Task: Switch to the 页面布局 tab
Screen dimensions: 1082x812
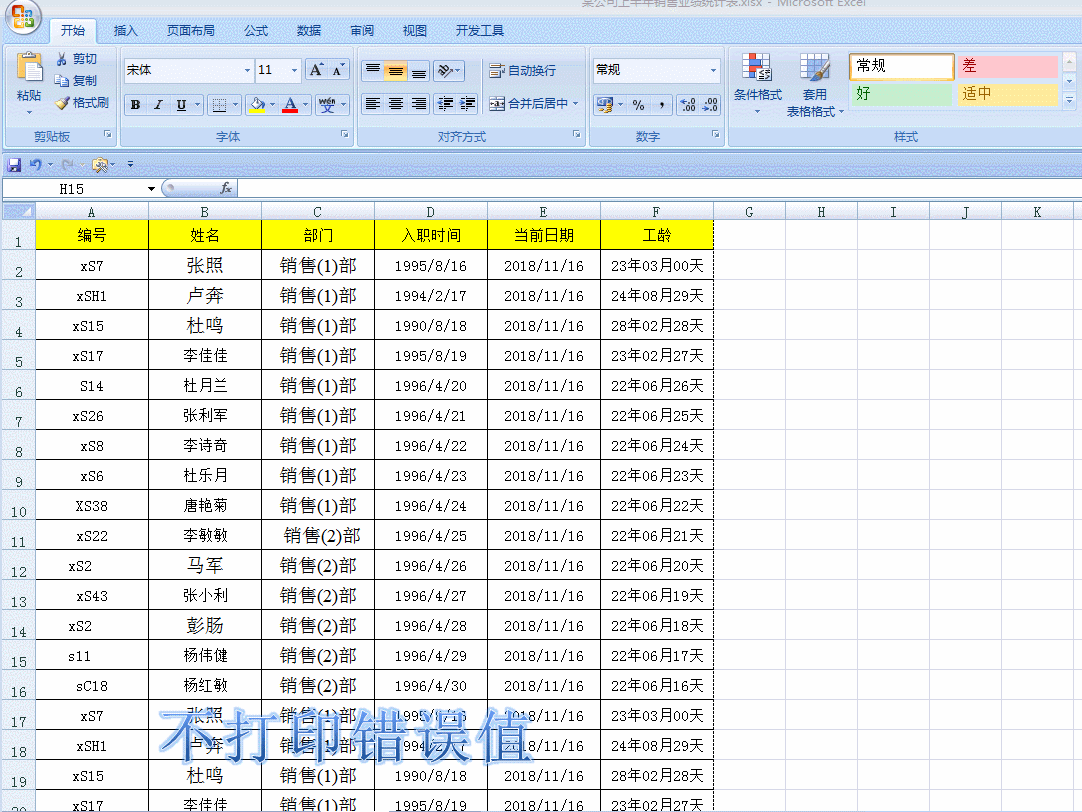Action: (190, 30)
